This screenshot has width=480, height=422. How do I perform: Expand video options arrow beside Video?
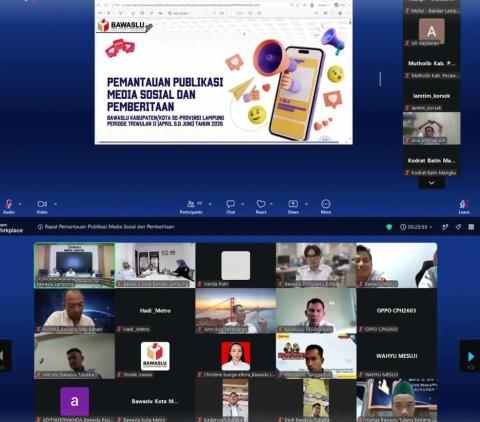[x=55, y=204]
